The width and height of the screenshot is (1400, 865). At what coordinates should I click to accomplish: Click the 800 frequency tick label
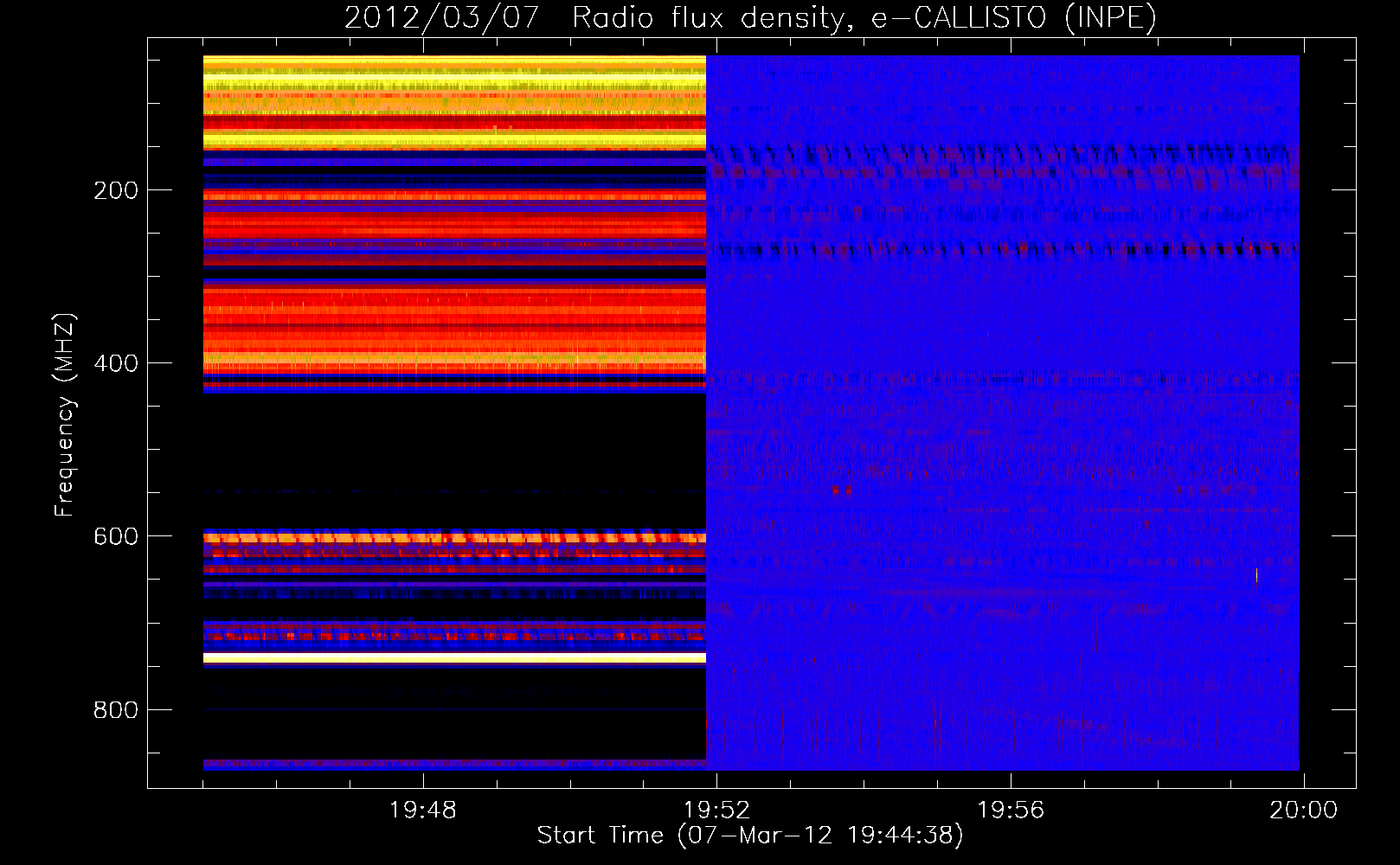click(x=116, y=710)
